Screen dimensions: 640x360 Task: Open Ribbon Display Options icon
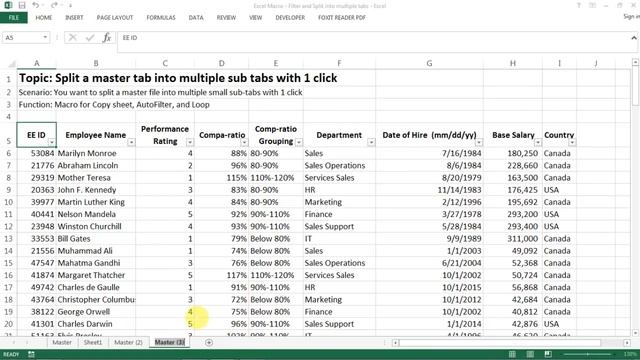(x=592, y=5)
